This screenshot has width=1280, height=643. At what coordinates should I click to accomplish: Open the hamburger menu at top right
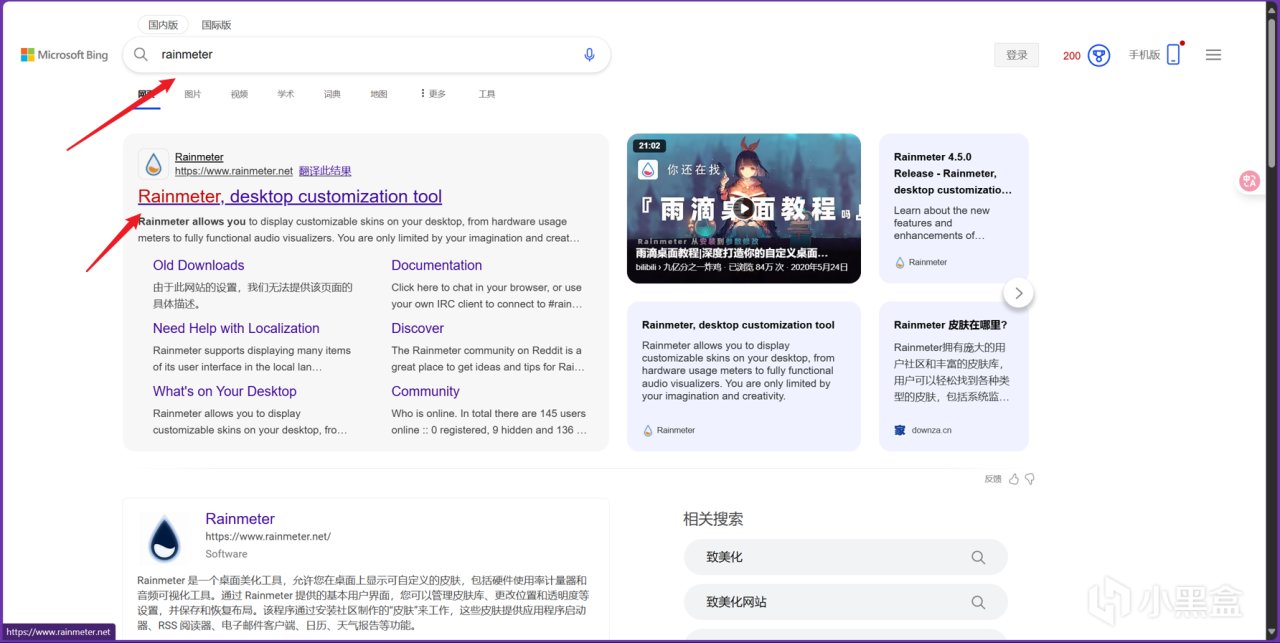click(x=1213, y=55)
